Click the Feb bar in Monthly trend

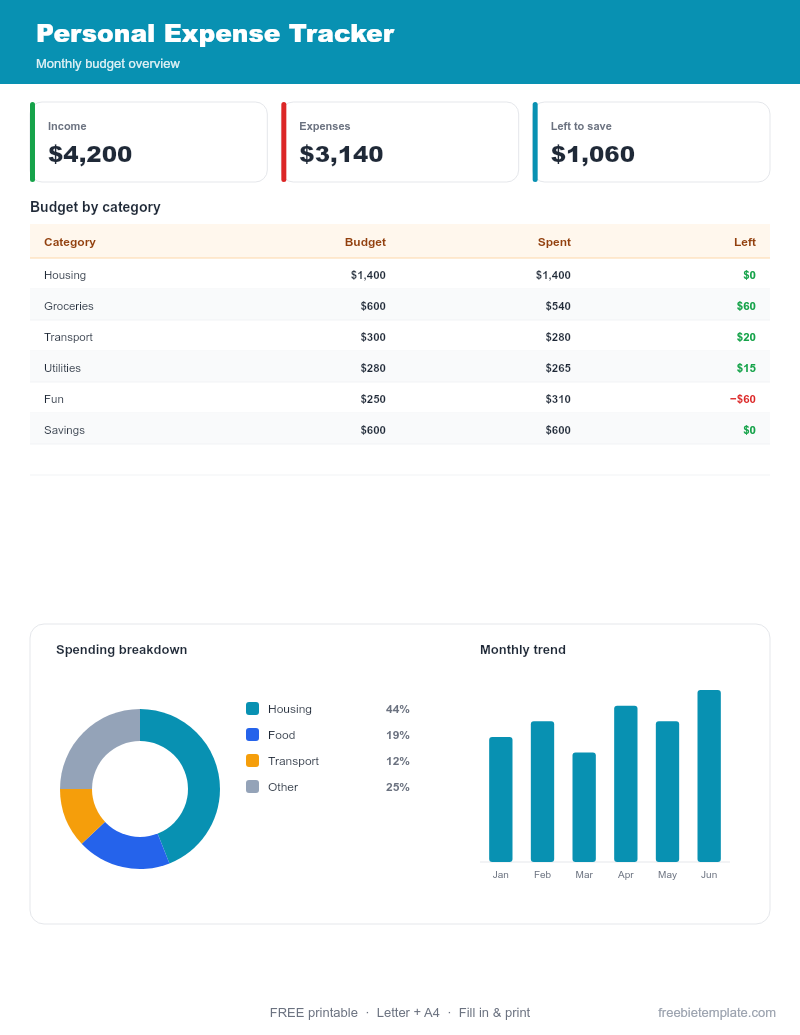tap(542, 791)
